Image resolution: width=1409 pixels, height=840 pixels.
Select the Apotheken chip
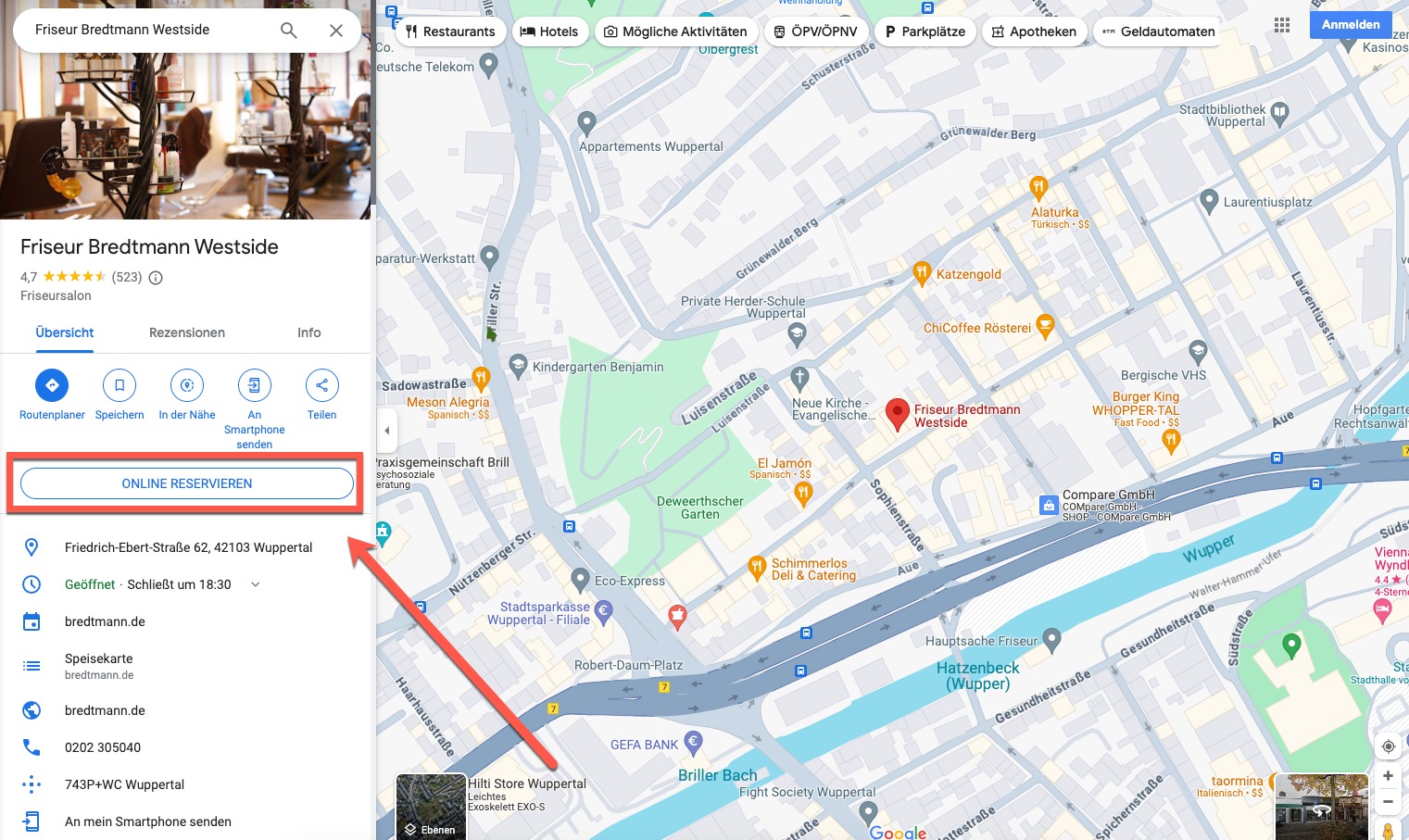[1034, 31]
